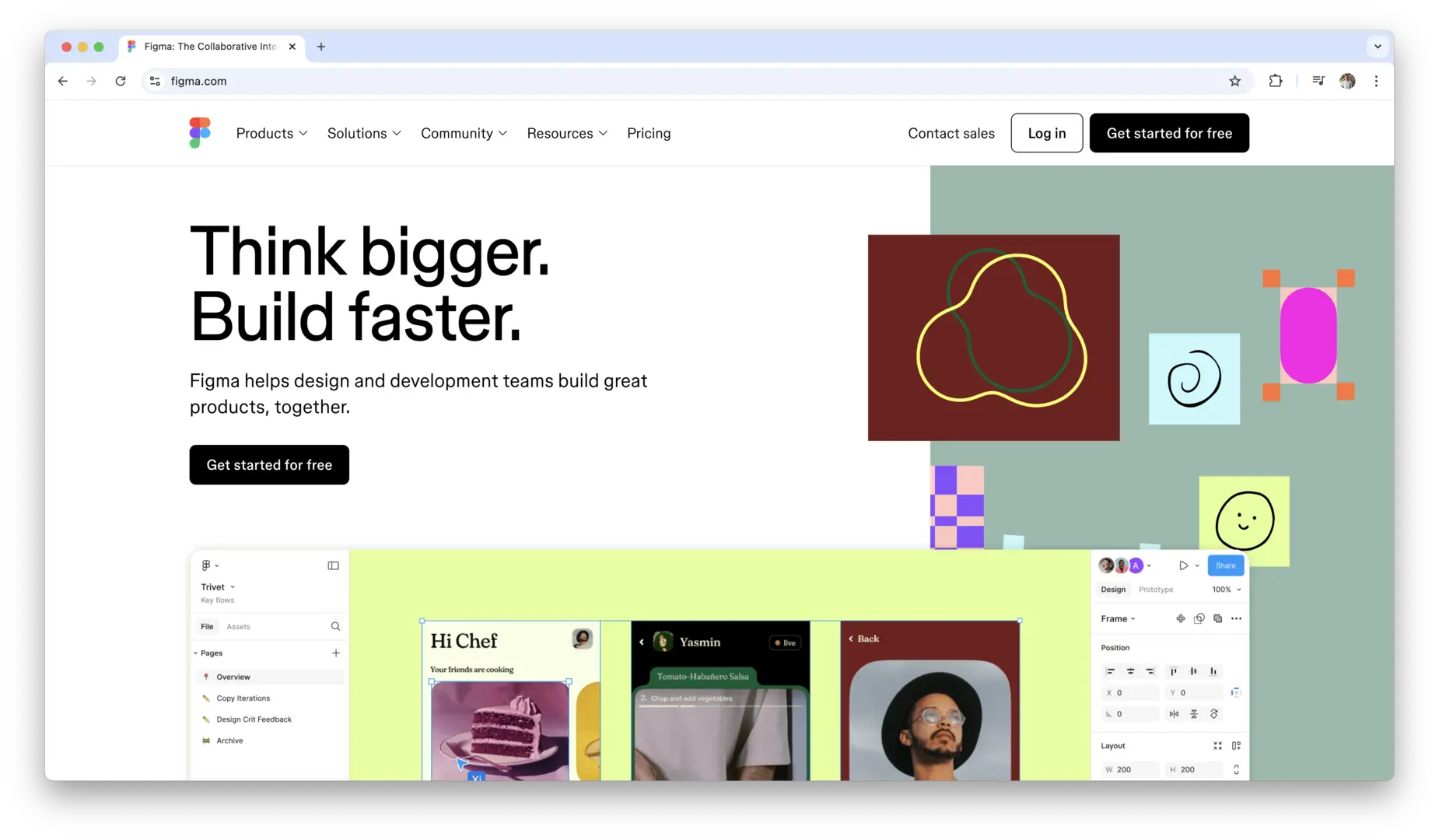Reload the figma.com page

(121, 81)
